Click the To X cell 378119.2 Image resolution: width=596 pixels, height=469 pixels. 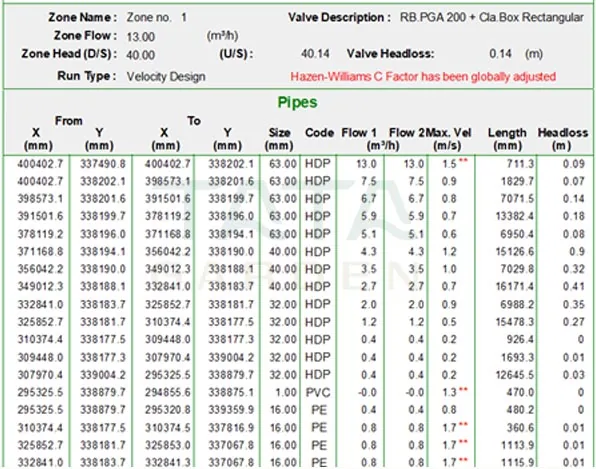(x=168, y=216)
